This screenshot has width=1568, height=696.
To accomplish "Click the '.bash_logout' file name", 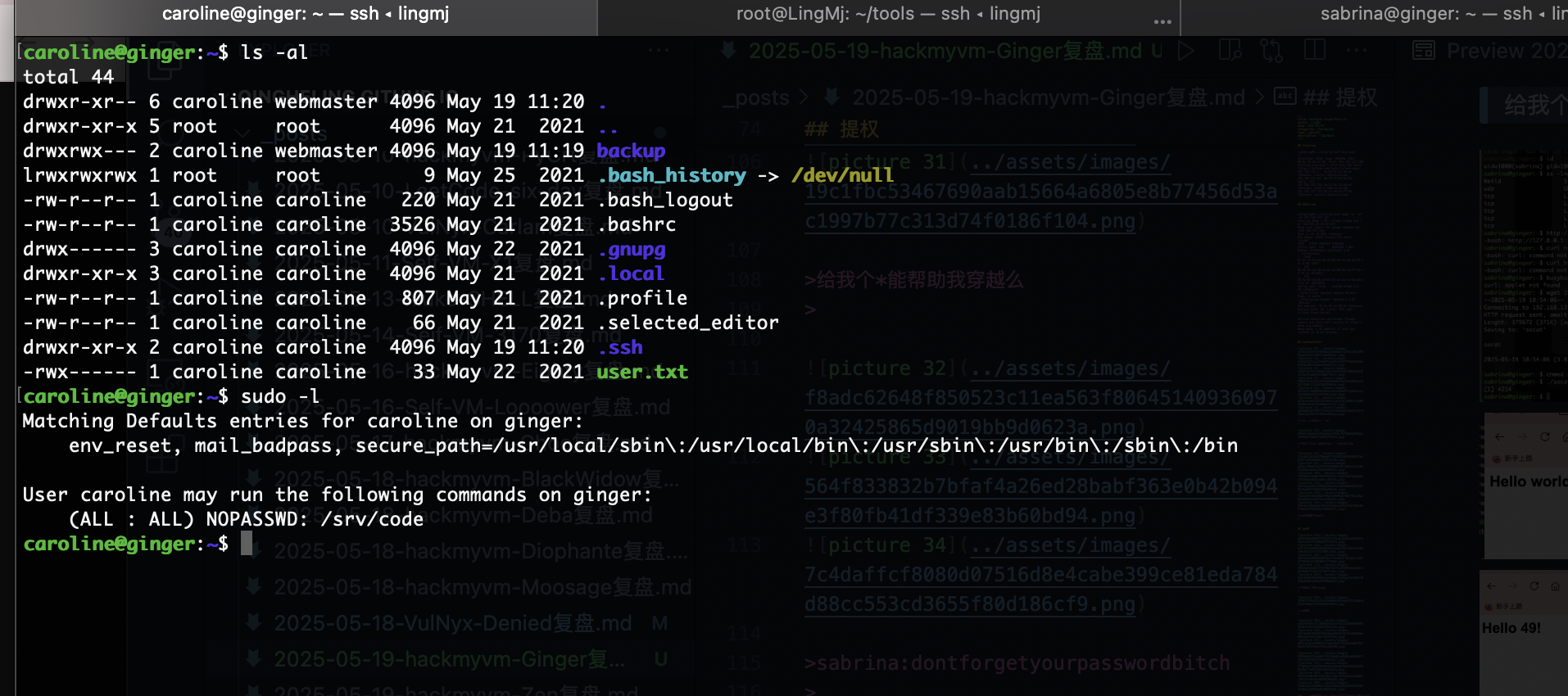I will click(x=665, y=200).
